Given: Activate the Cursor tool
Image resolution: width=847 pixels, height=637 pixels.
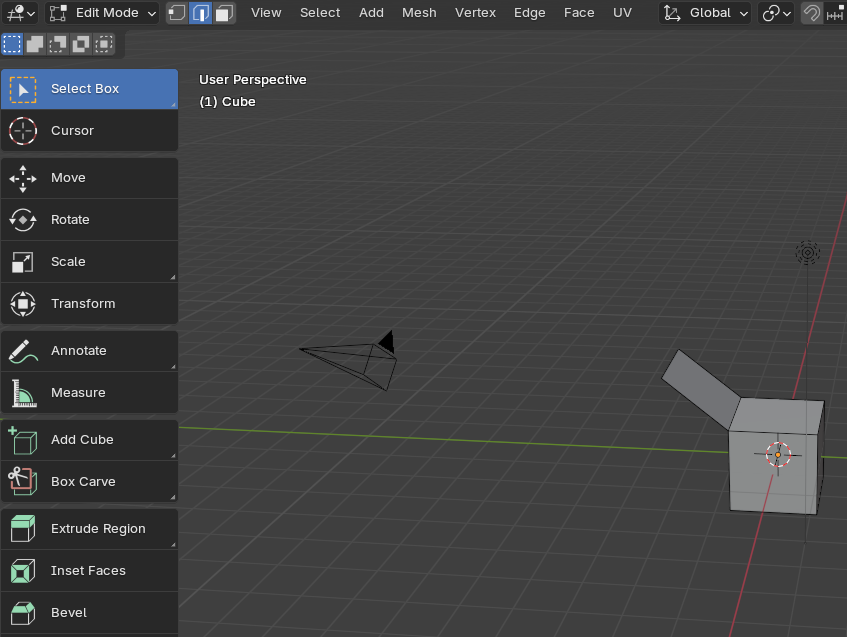Looking at the screenshot, I should (x=89, y=131).
